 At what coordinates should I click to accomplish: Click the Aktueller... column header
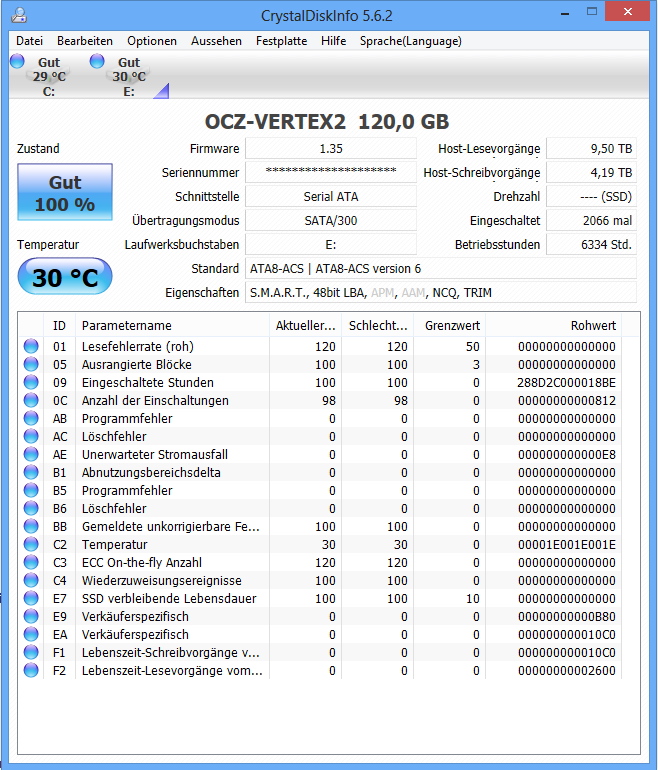click(305, 326)
